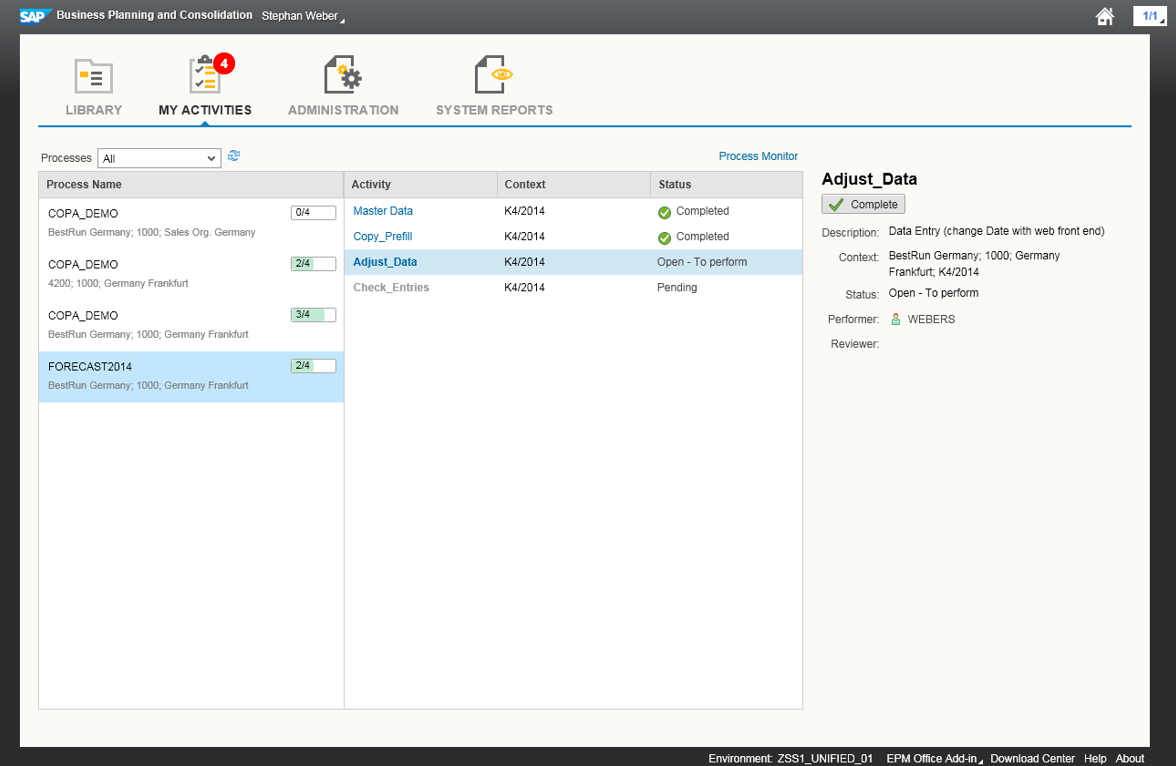Click the Data Entry description text
This screenshot has height=766, width=1176.
coord(997,231)
